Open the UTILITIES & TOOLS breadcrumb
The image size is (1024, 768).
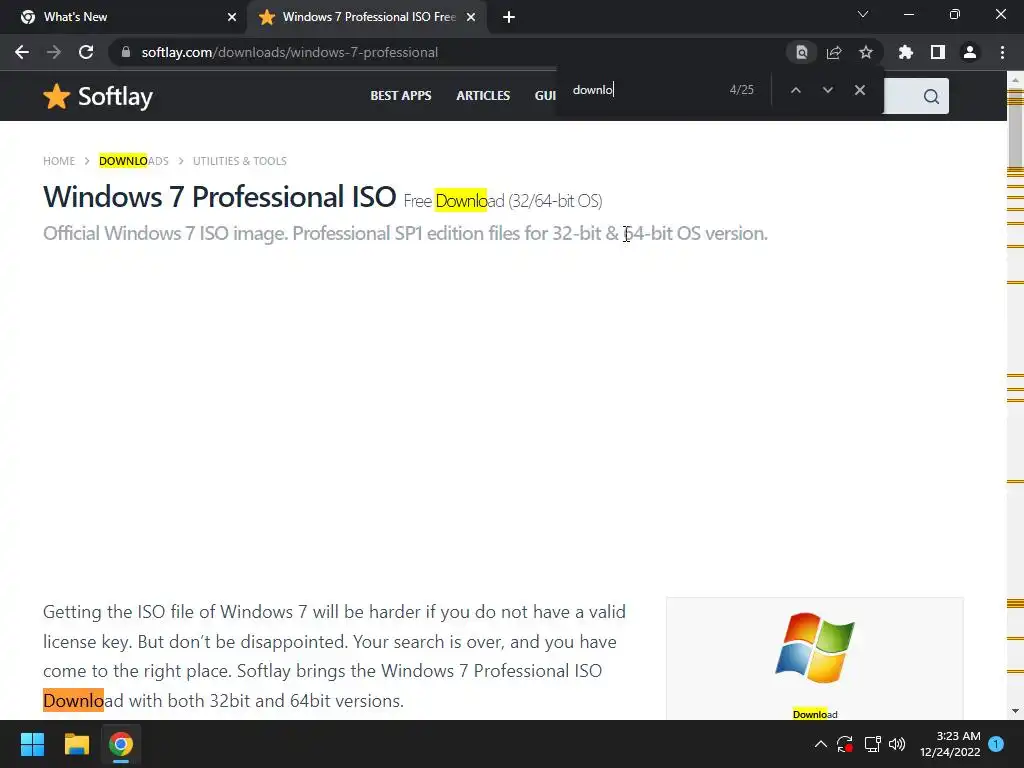(240, 161)
